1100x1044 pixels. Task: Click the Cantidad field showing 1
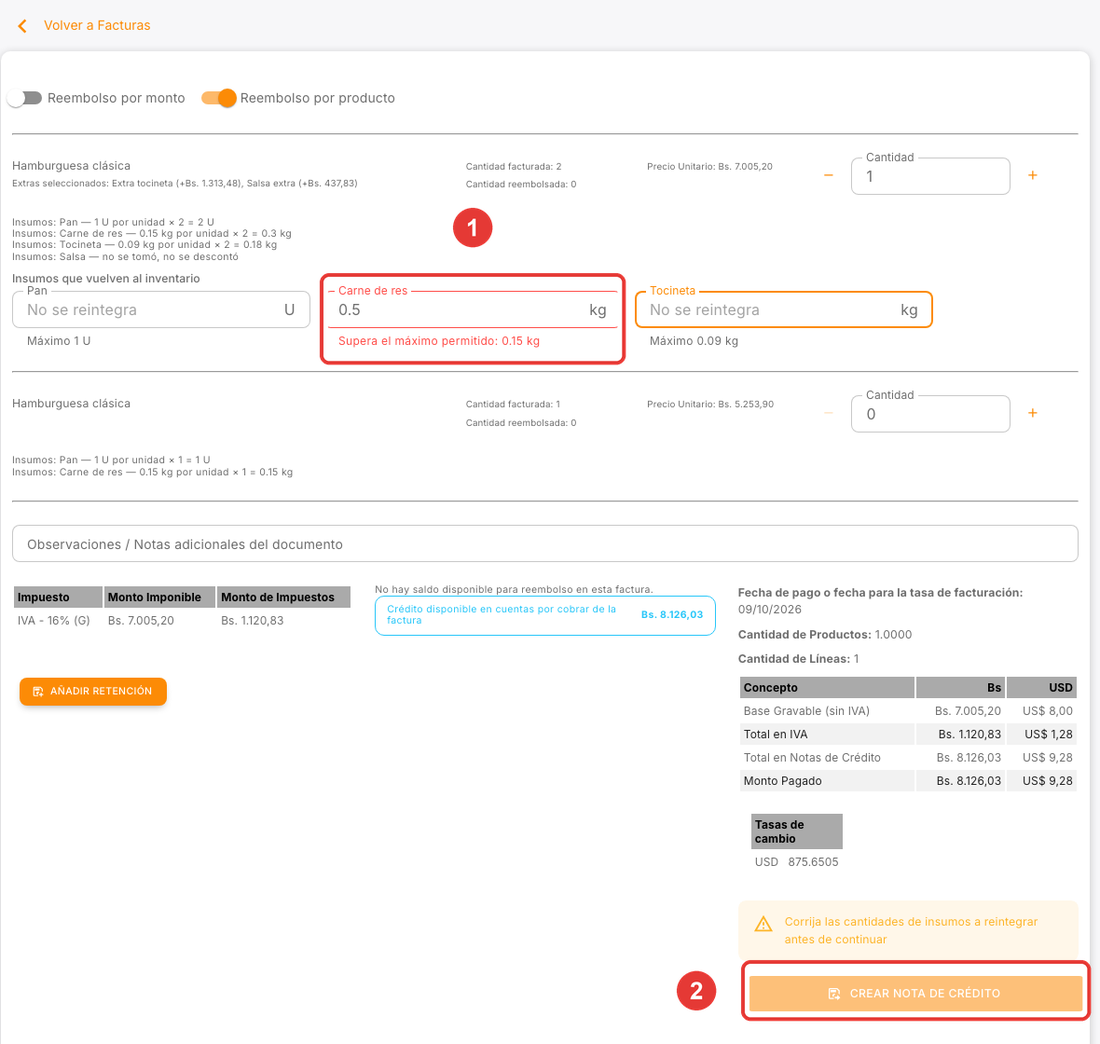930,176
